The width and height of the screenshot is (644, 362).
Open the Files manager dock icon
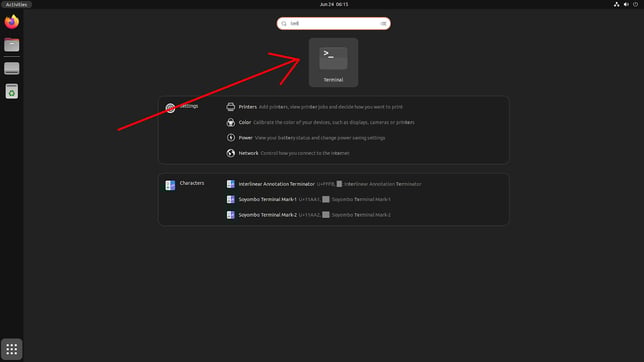[12, 45]
